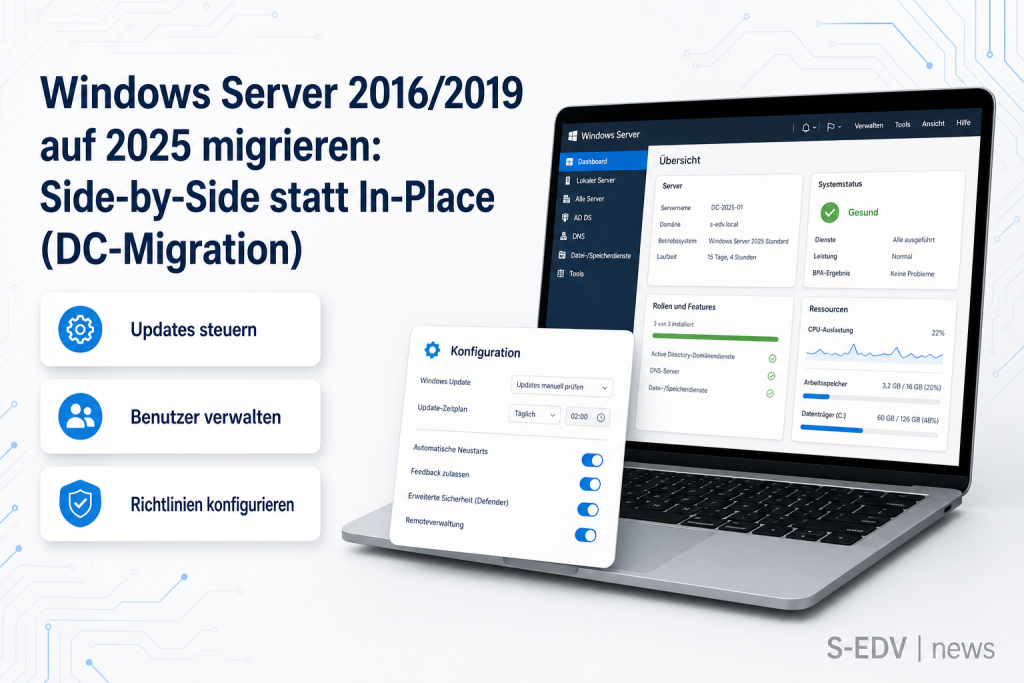Expand the notification bell dropdown arrow
Viewport: 1024px width, 683px height.
814,128
